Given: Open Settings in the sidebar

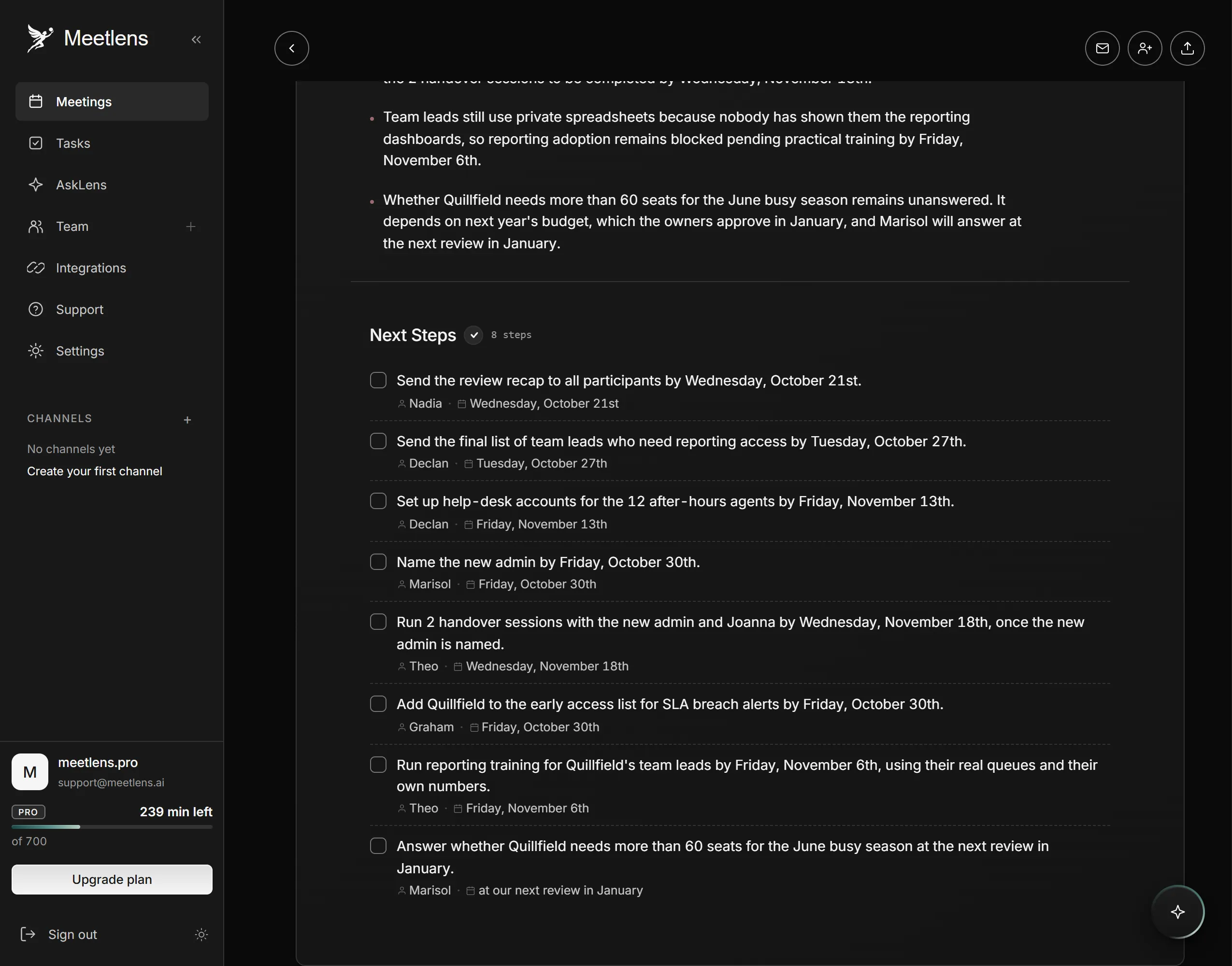Looking at the screenshot, I should coord(112,351).
